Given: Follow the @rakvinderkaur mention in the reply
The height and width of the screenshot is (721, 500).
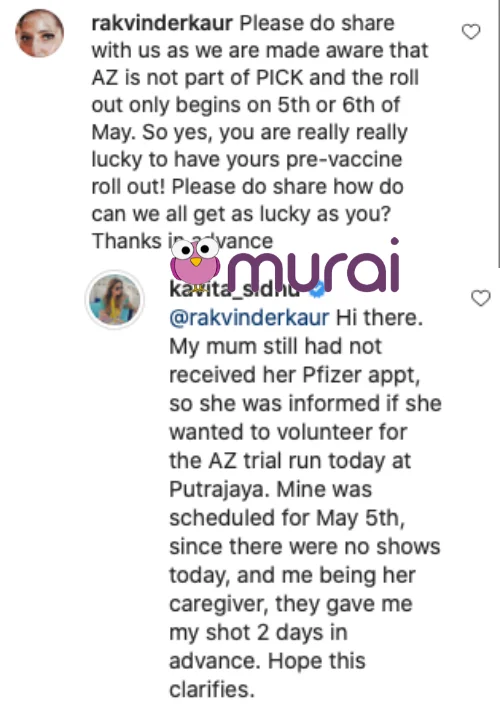Looking at the screenshot, I should click(249, 318).
